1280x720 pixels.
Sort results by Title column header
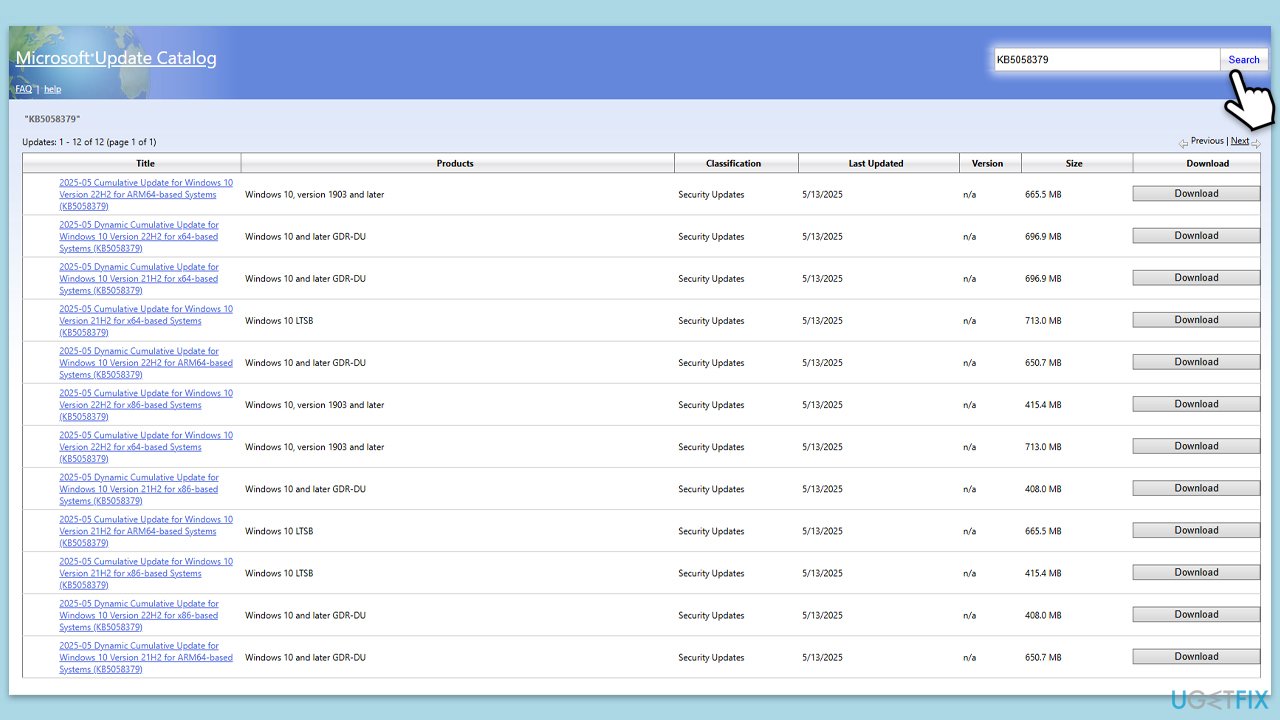(x=145, y=163)
